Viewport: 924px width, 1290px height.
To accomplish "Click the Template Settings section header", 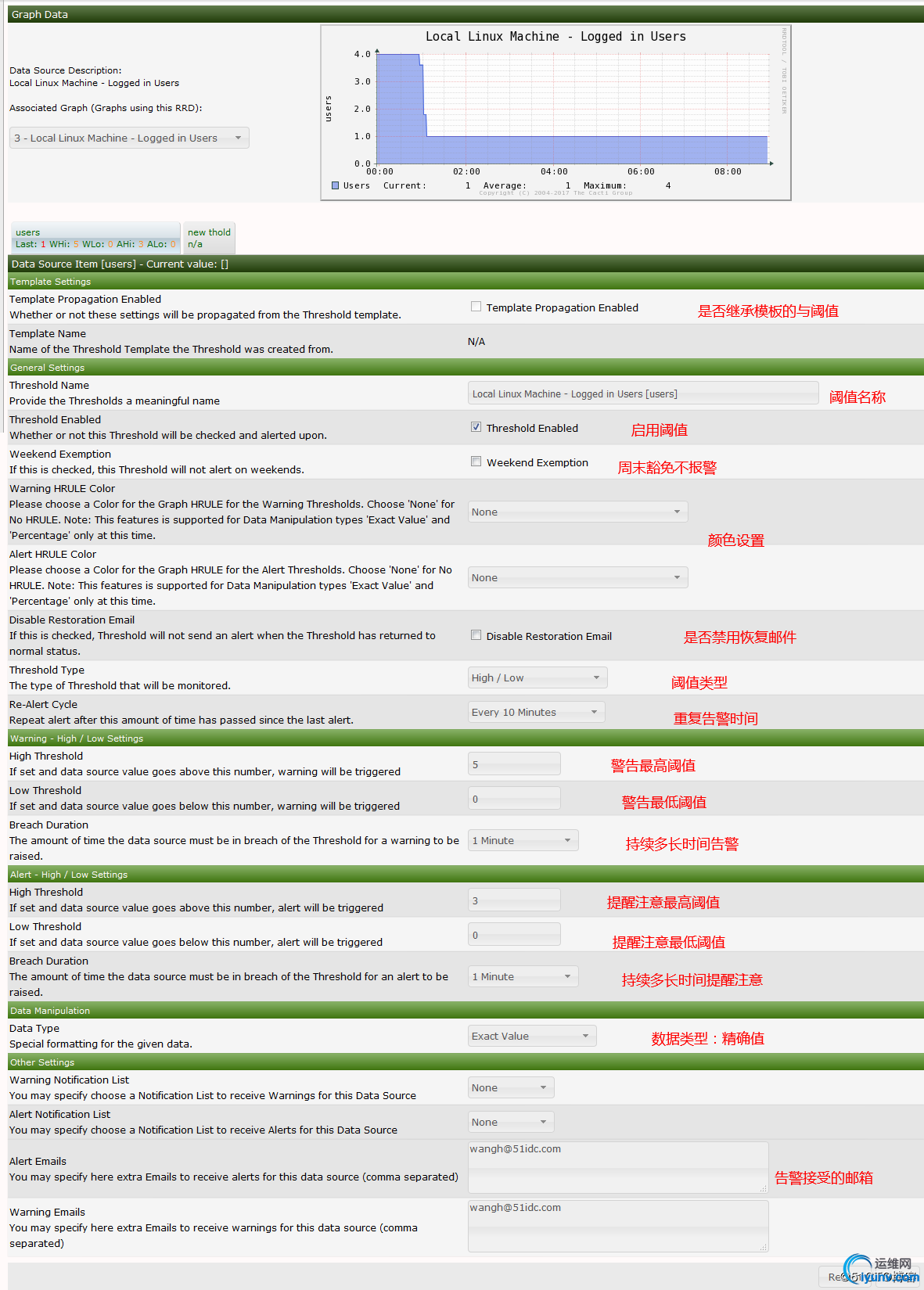I will point(466,282).
